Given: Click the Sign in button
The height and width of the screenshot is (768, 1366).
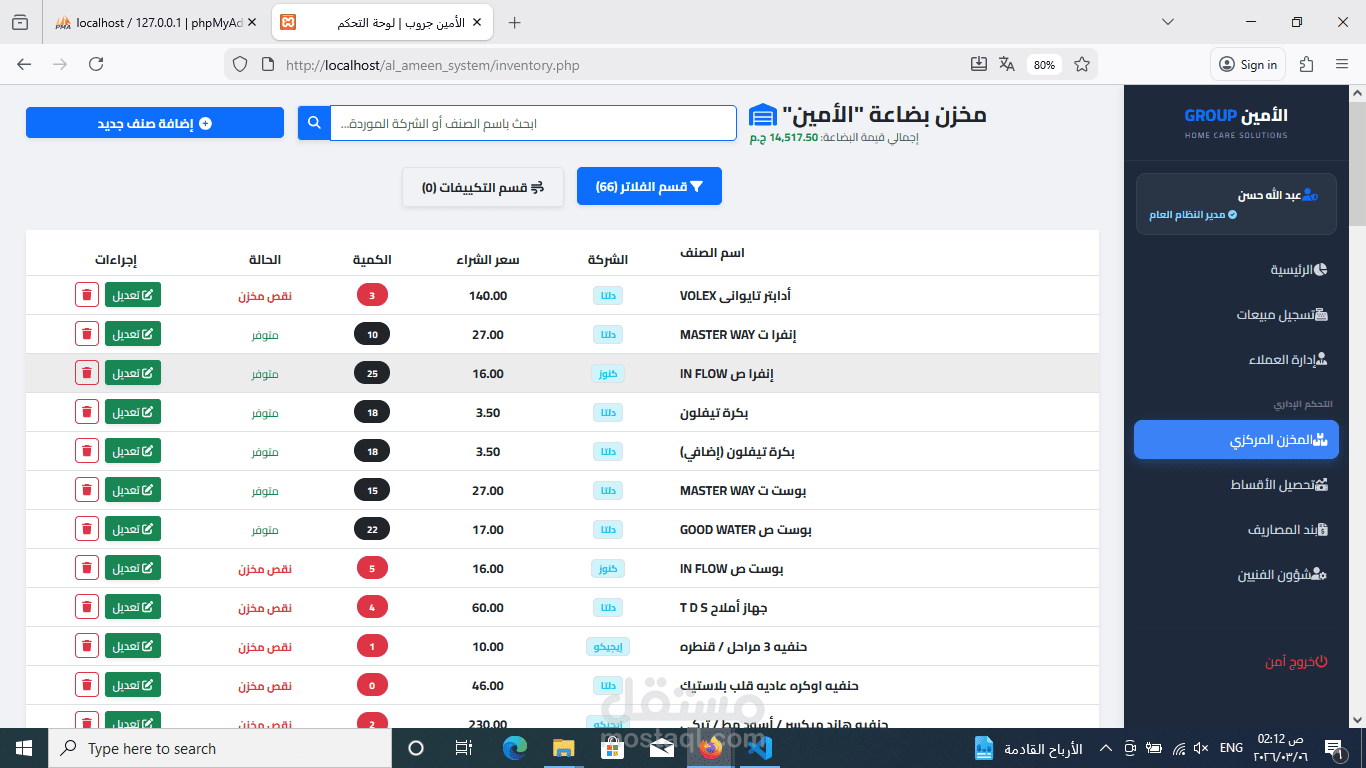Looking at the screenshot, I should click(1247, 64).
